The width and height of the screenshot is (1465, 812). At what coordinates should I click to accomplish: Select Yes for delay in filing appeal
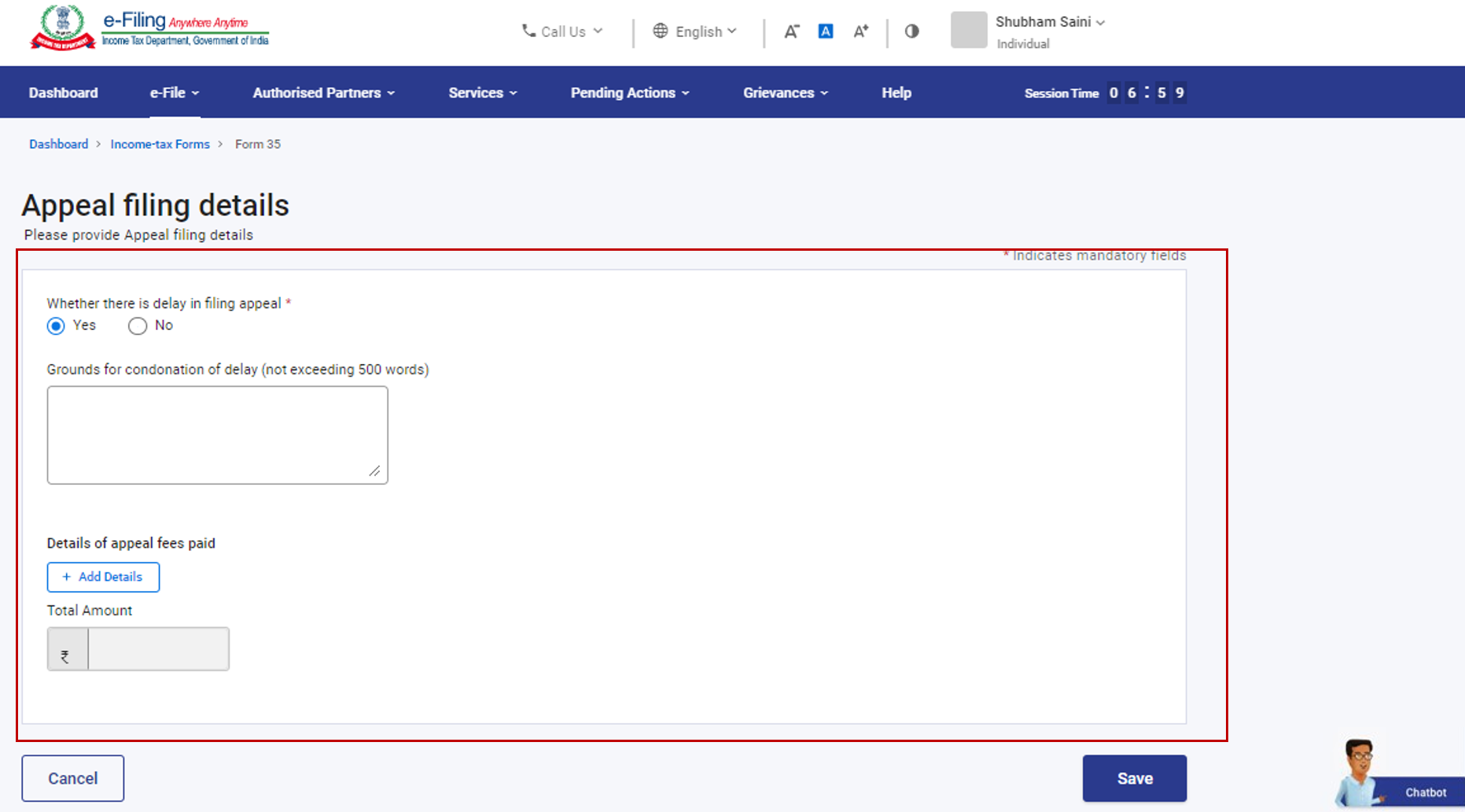(x=56, y=326)
